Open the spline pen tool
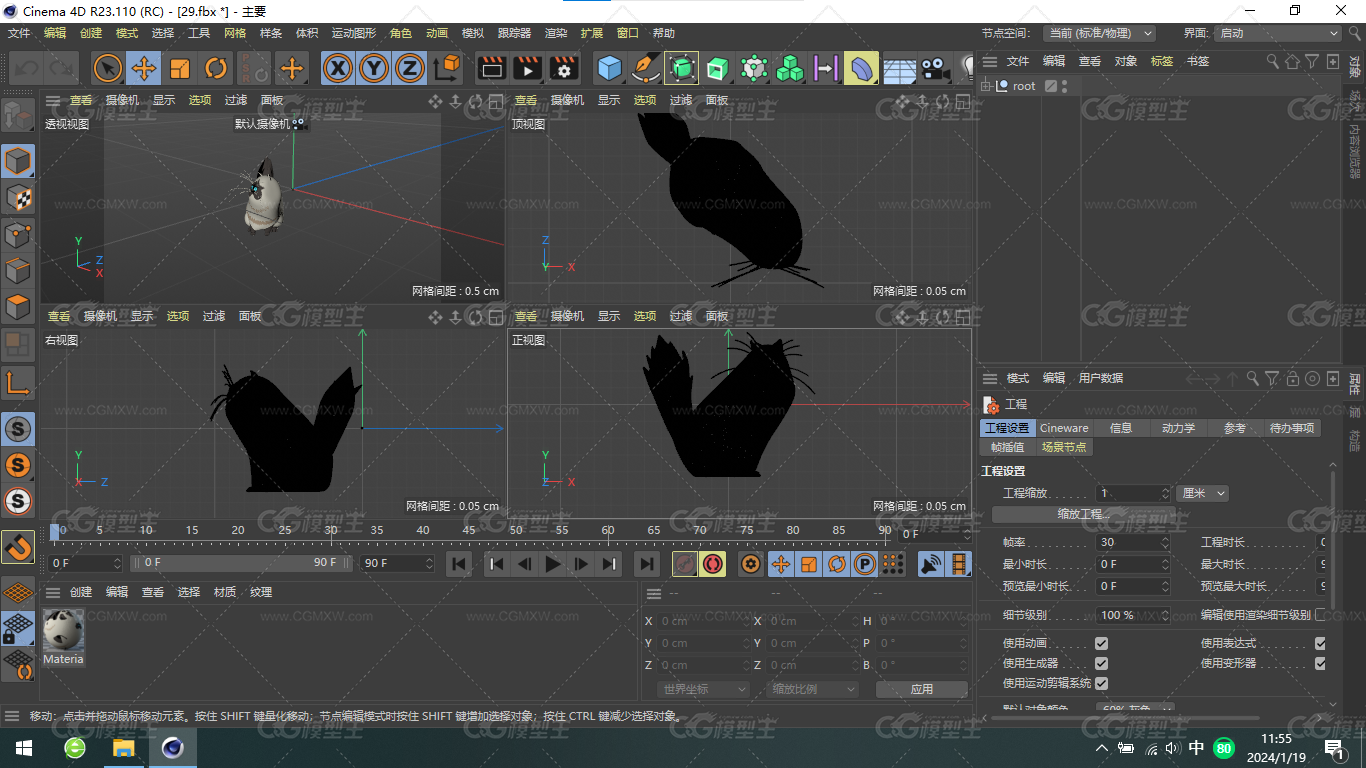Image resolution: width=1366 pixels, height=768 pixels. (x=645, y=68)
